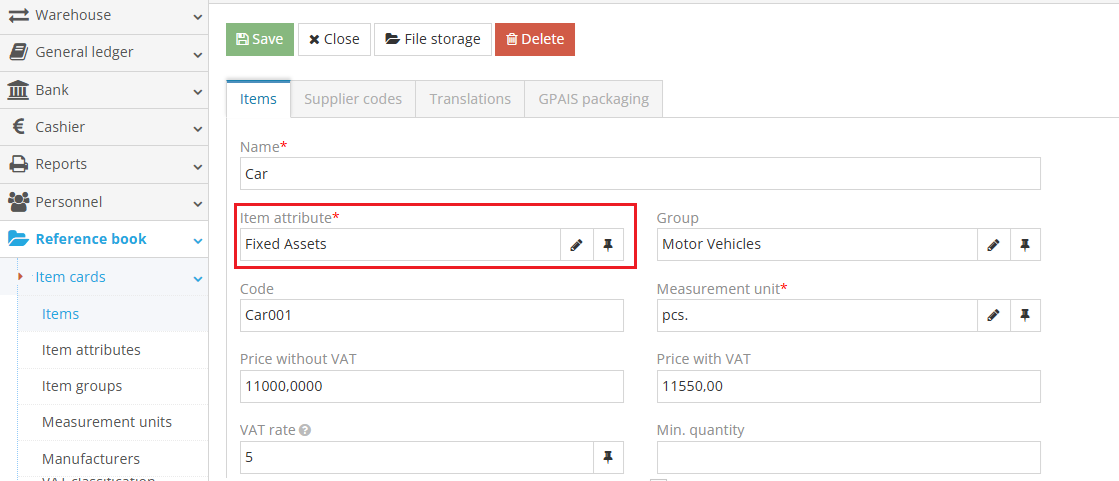This screenshot has width=1119, height=481.
Task: Go to the Translations tab
Action: 470,99
